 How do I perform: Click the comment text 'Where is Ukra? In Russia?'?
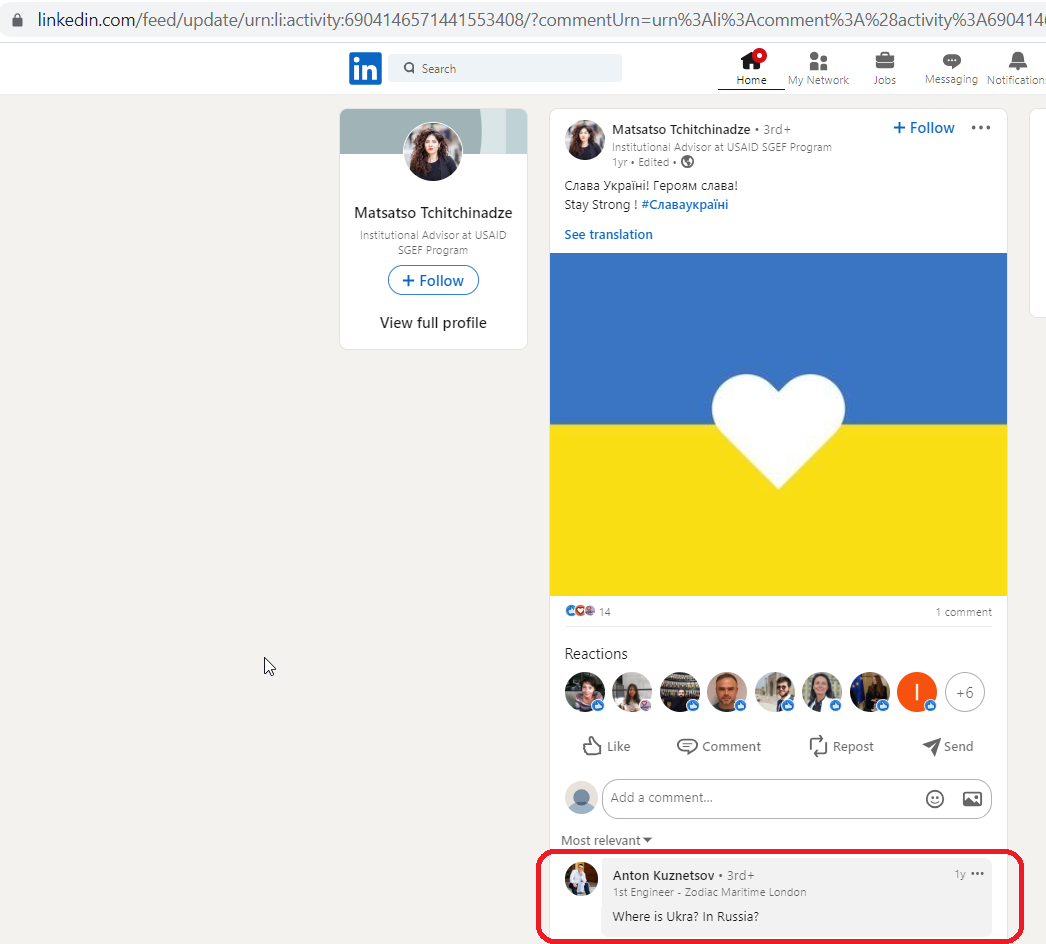(x=686, y=917)
